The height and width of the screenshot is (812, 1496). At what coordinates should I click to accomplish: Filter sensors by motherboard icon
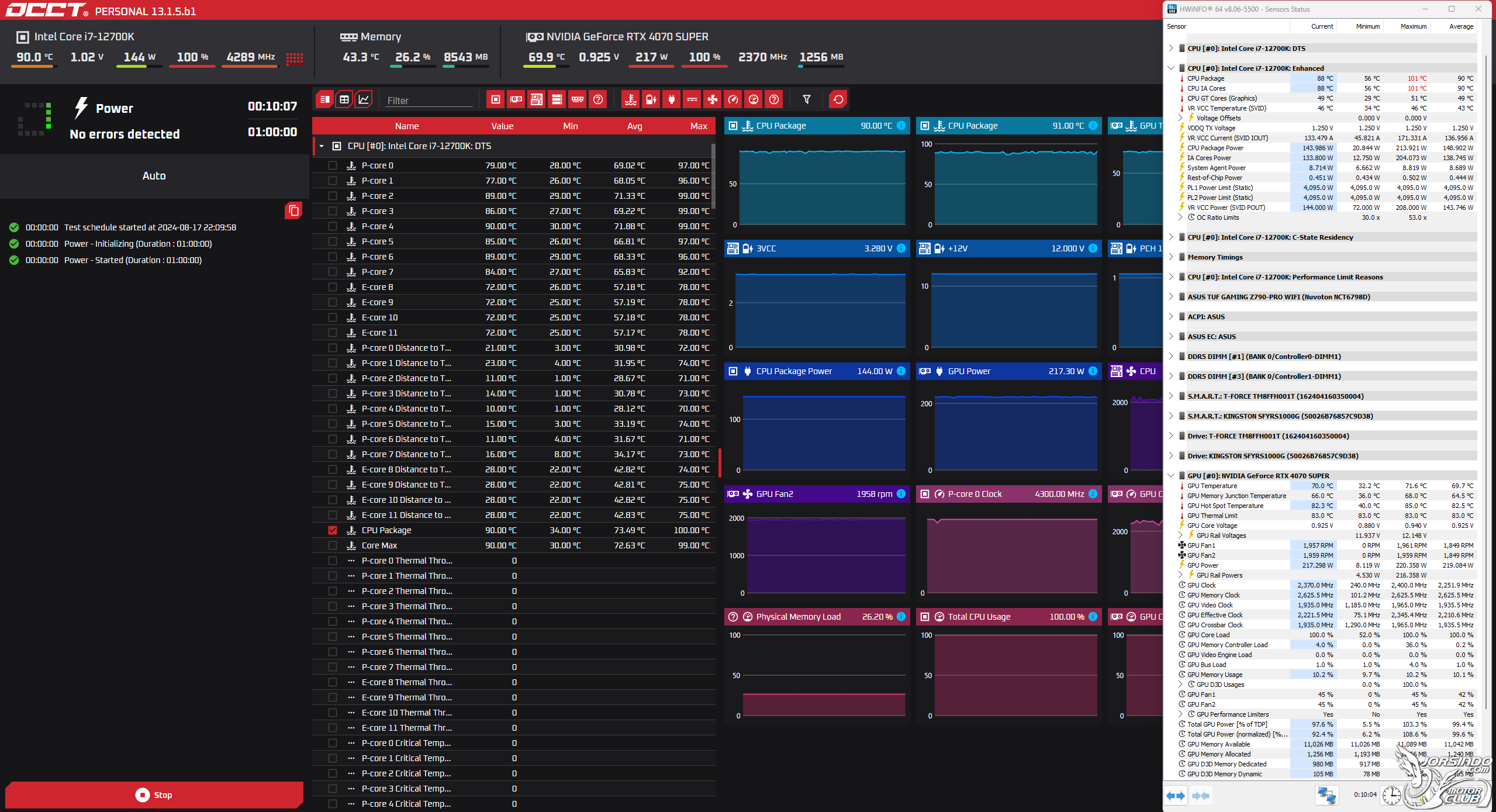click(x=537, y=99)
